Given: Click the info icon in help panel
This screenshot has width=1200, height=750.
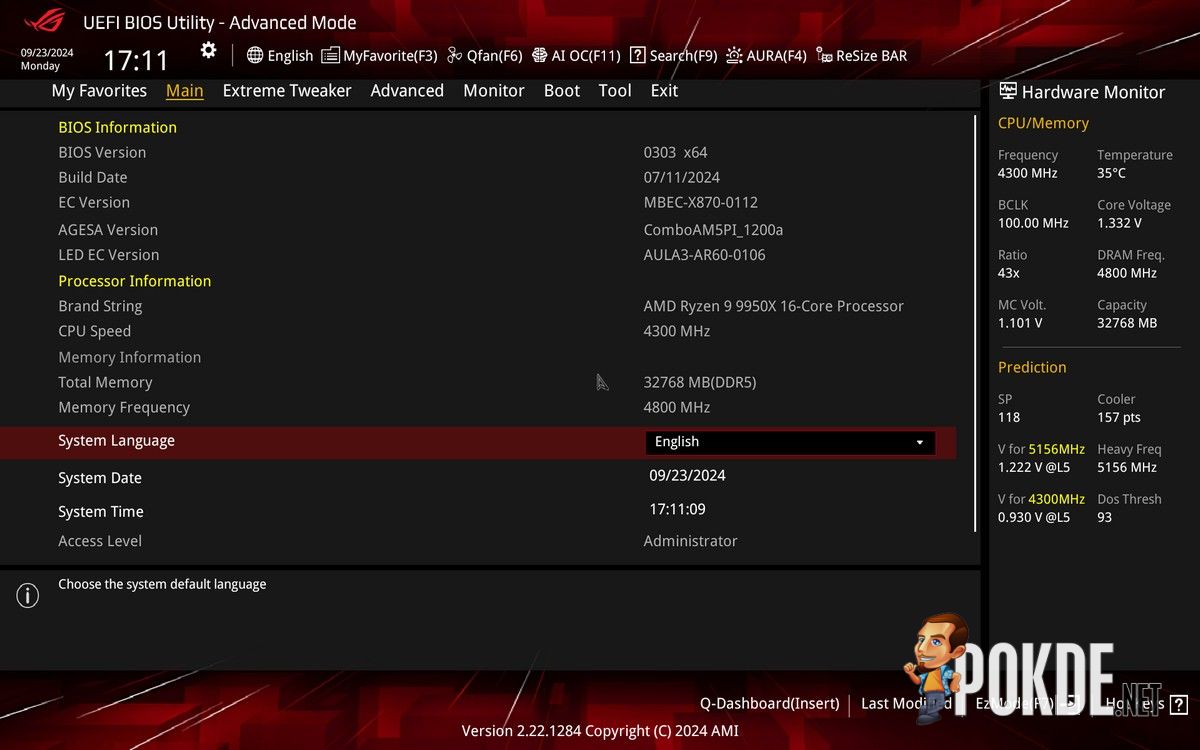Looking at the screenshot, I should (28, 596).
